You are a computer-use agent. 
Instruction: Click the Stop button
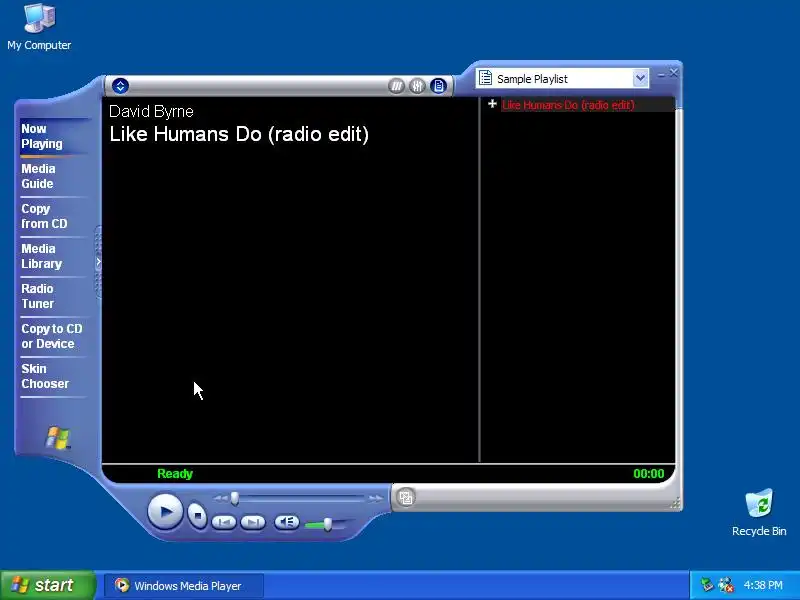[x=197, y=515]
